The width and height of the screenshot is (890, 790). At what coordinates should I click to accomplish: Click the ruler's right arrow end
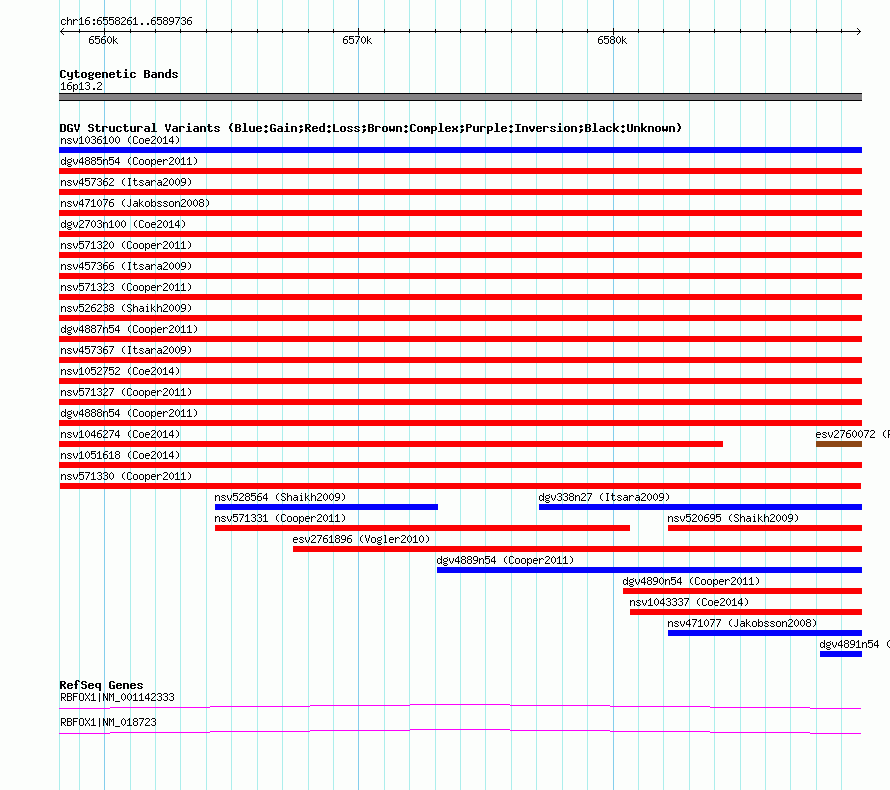(x=859, y=31)
